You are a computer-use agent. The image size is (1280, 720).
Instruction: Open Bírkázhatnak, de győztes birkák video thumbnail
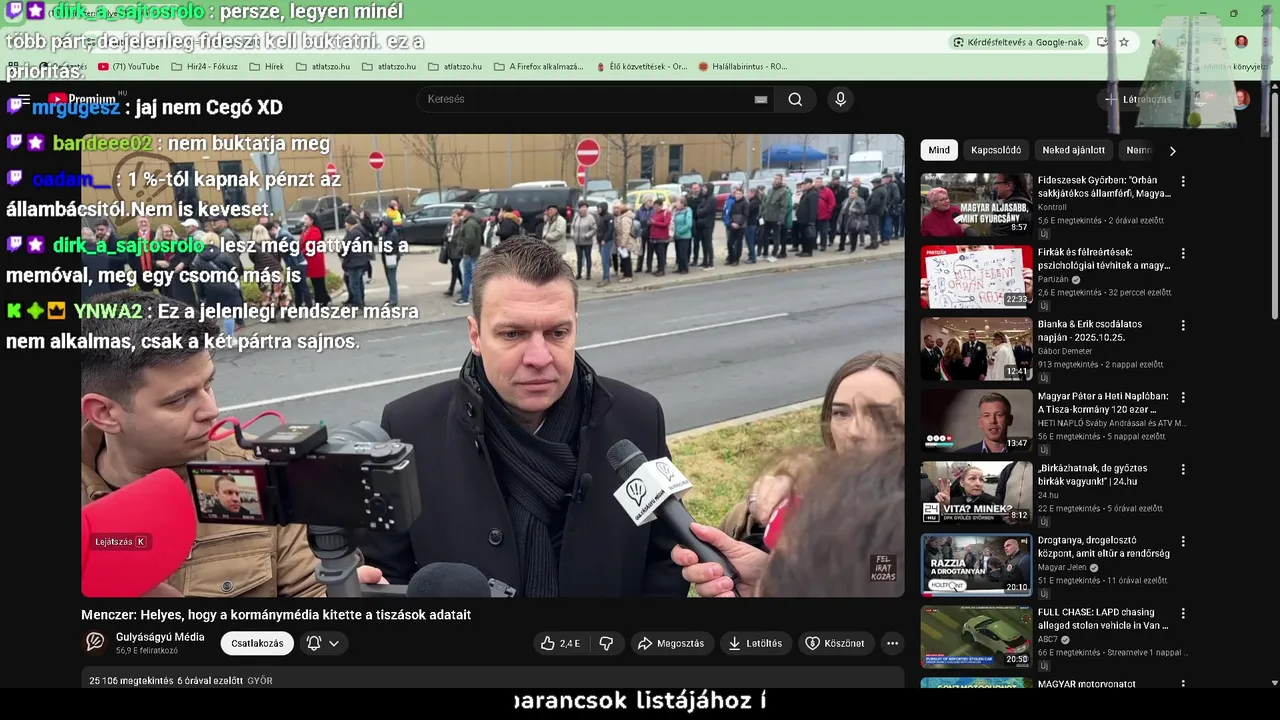tap(976, 493)
